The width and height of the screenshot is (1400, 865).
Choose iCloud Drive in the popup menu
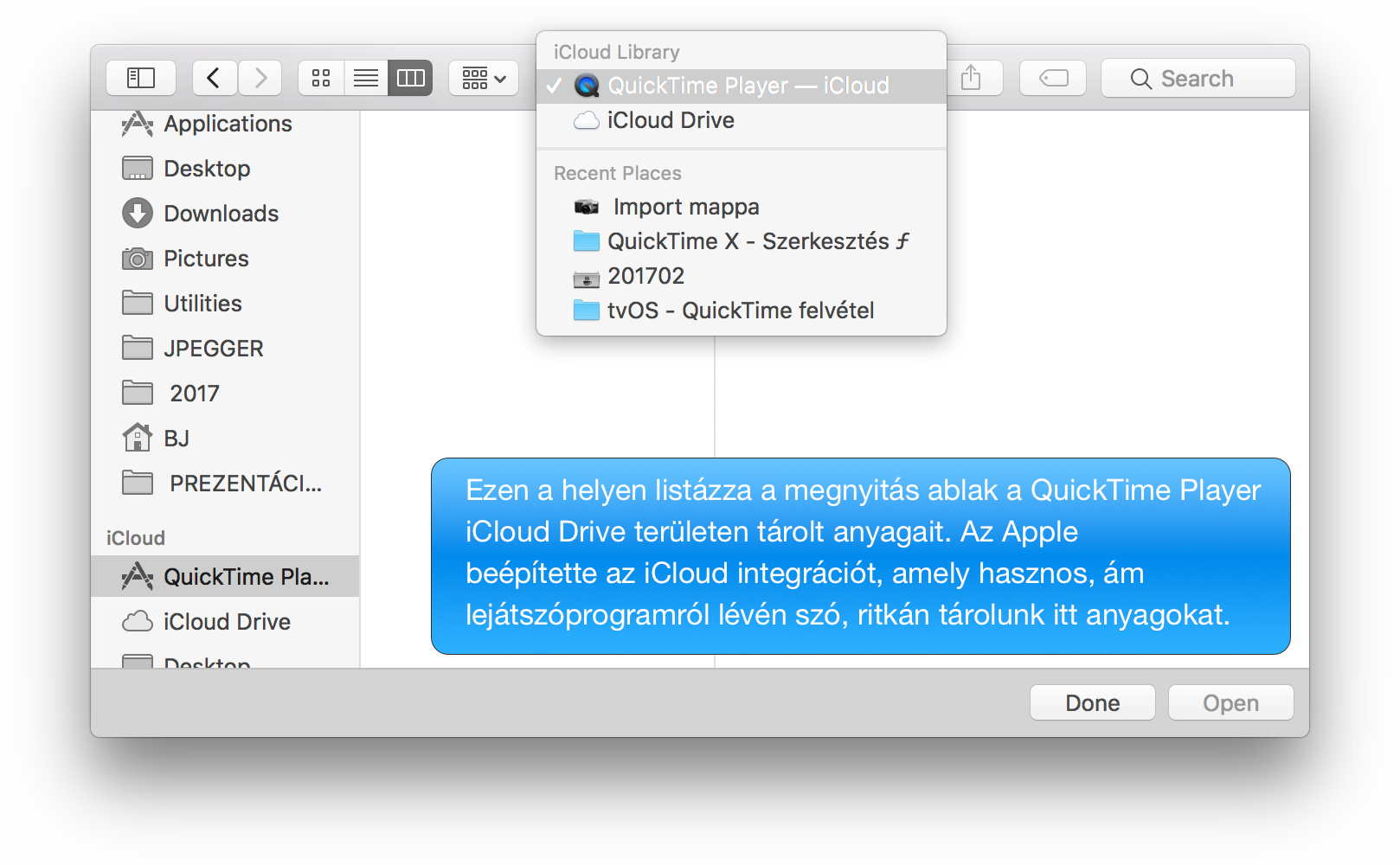pyautogui.click(x=742, y=120)
